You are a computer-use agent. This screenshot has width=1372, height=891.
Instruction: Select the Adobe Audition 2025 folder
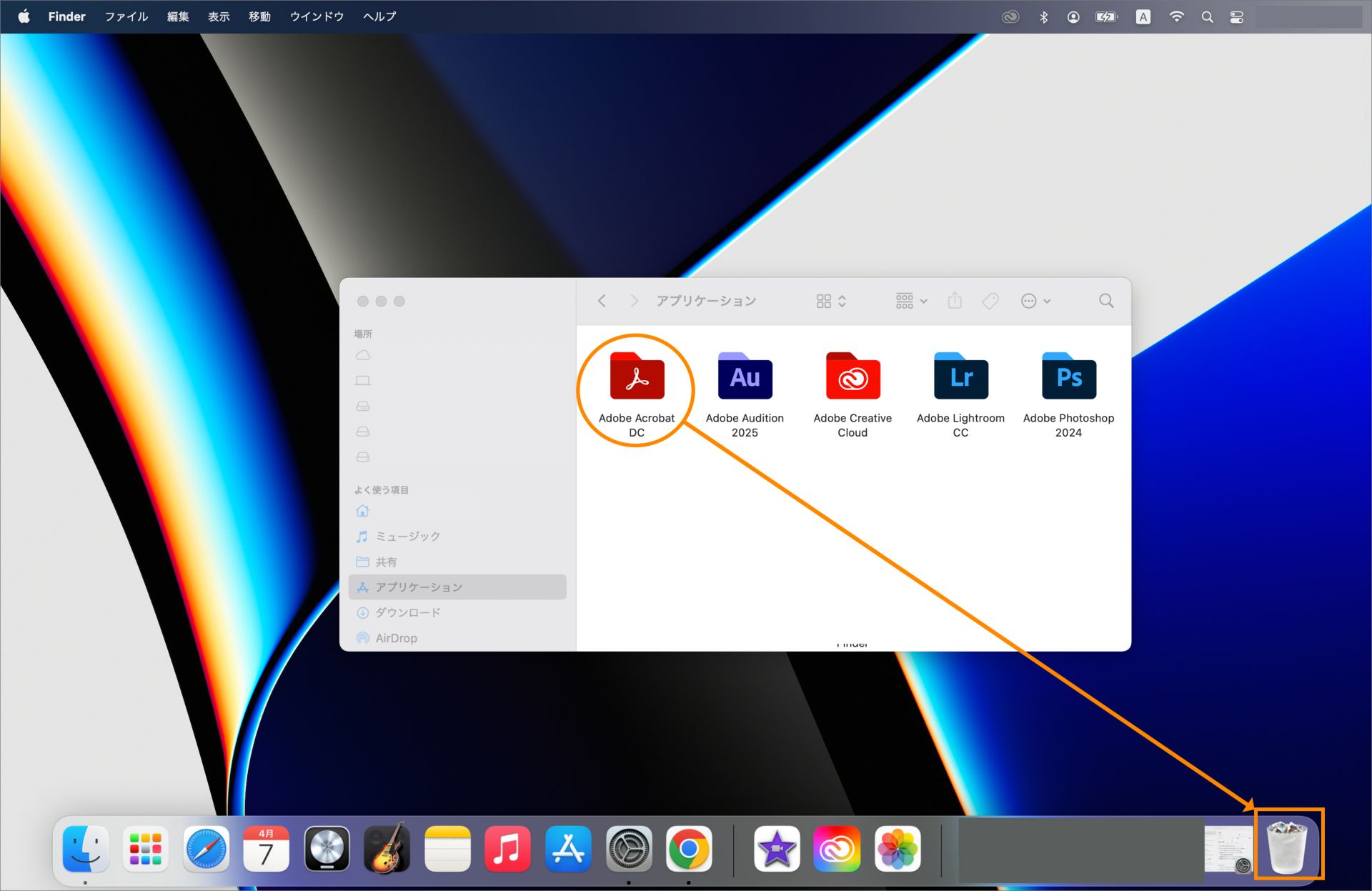tap(745, 377)
